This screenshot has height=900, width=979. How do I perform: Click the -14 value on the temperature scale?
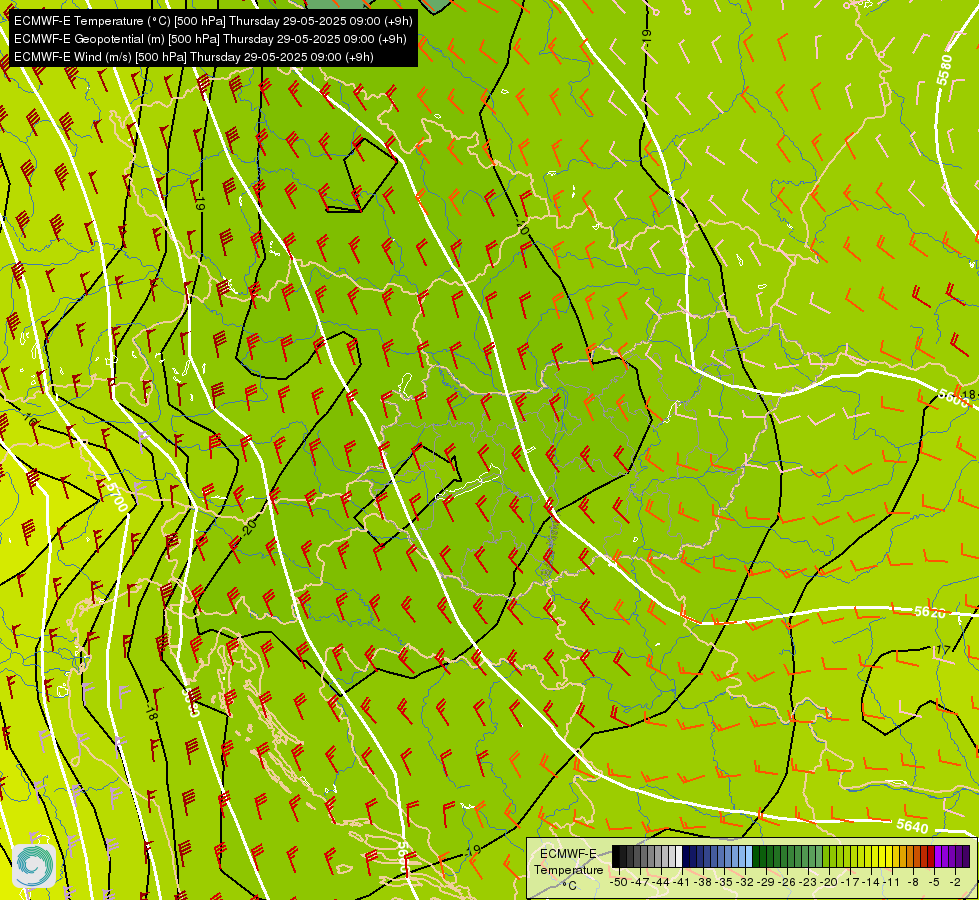click(871, 883)
